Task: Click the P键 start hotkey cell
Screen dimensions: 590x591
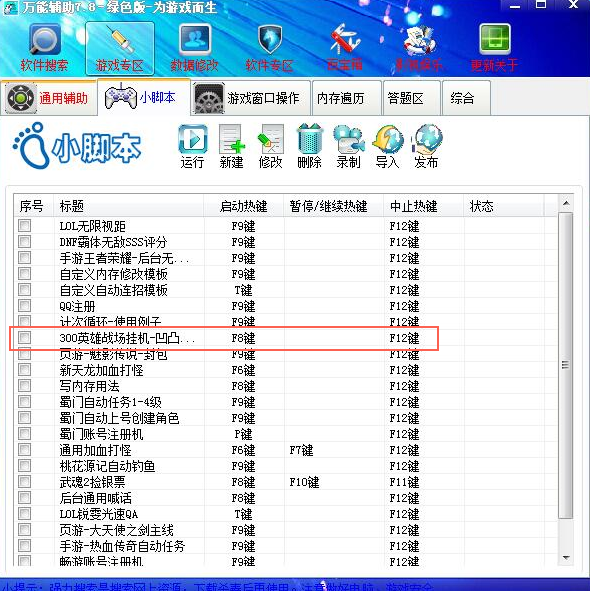Action: [x=244, y=434]
